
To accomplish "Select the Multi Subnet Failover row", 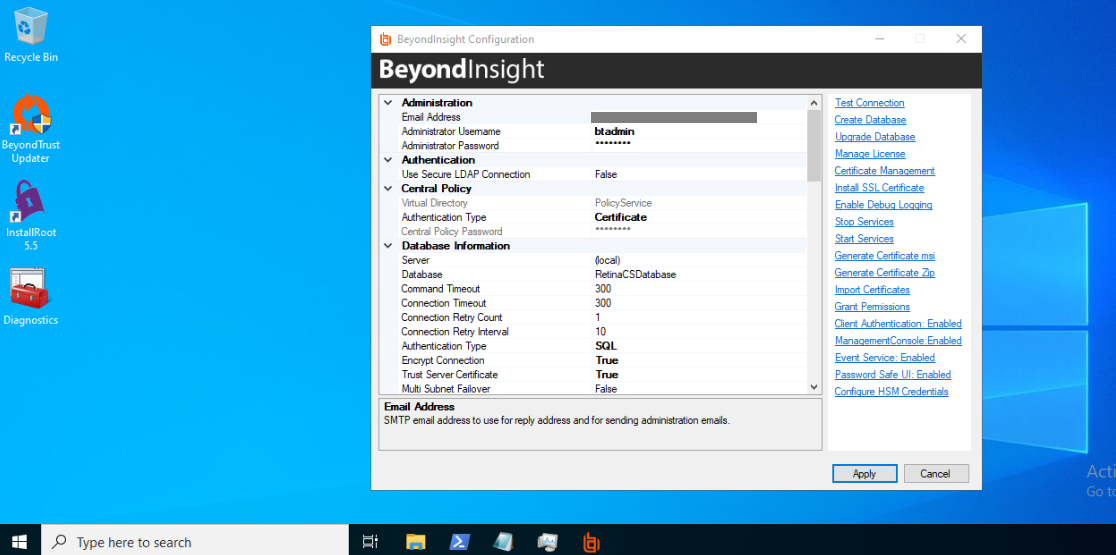I will tap(602, 388).
